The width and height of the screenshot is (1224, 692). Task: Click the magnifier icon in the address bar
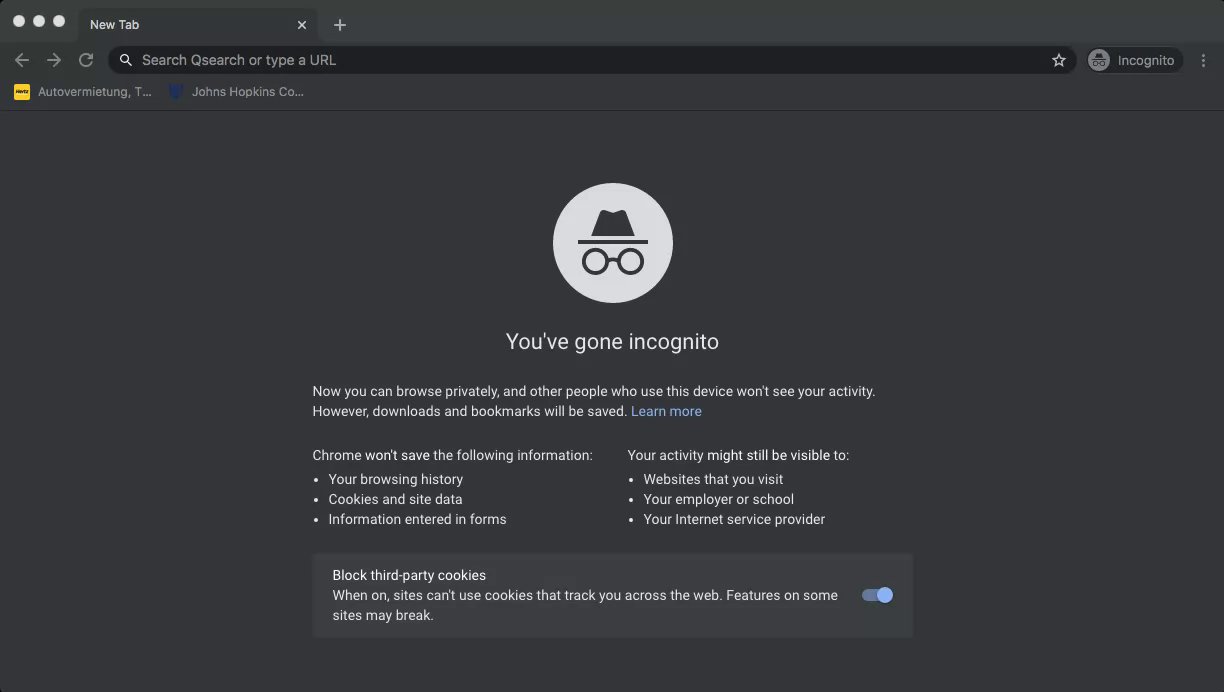click(126, 60)
